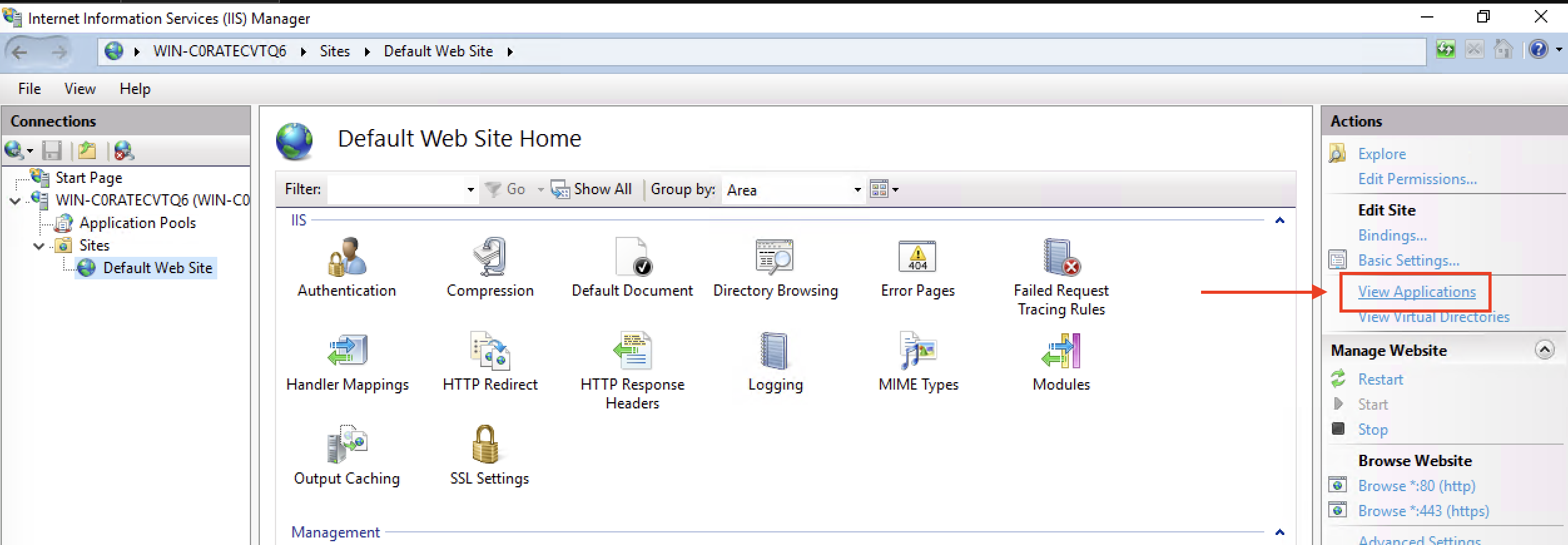
Task: Click Stop under Manage Website
Action: pos(1373,430)
